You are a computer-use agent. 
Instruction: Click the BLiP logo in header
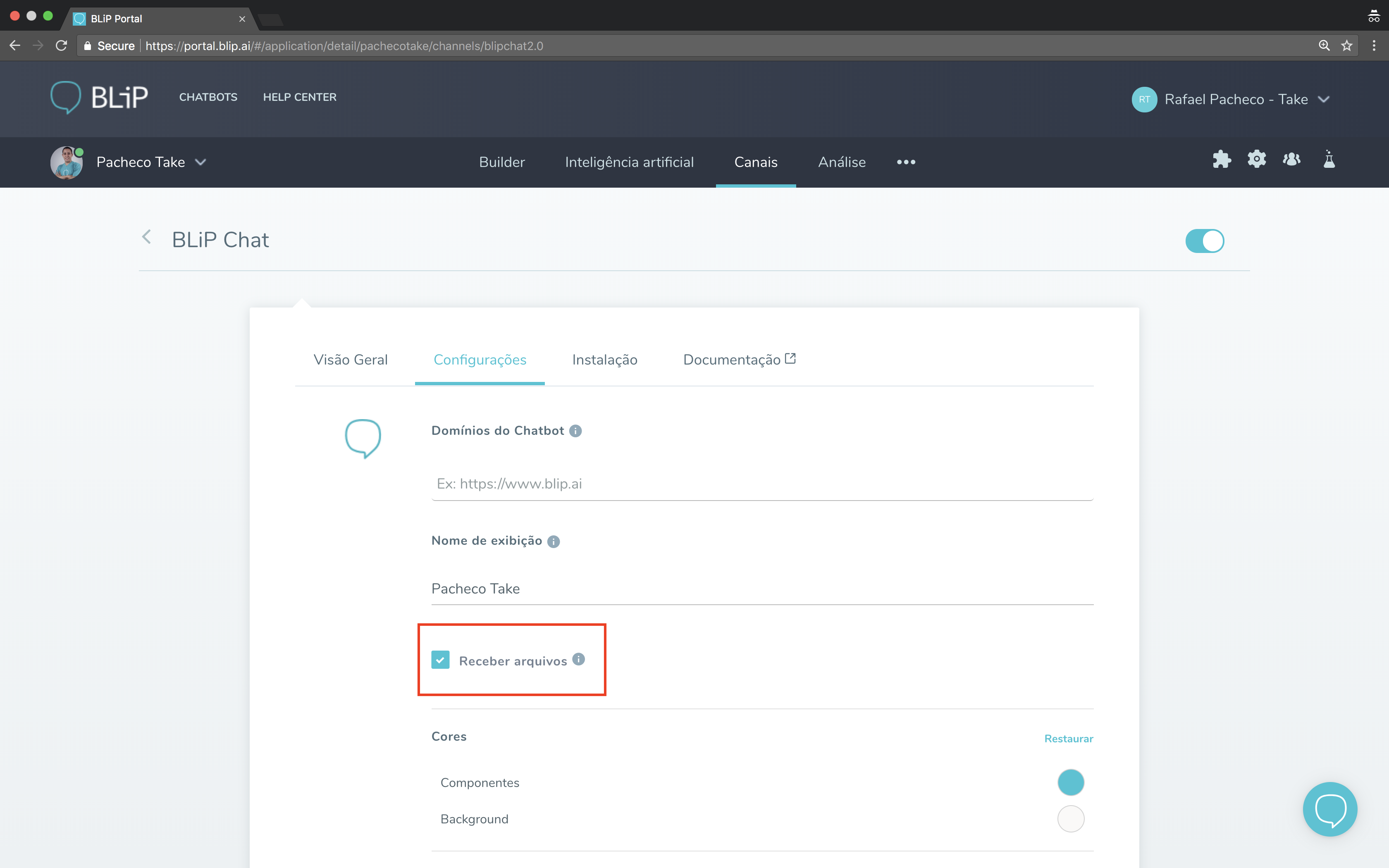click(x=99, y=97)
